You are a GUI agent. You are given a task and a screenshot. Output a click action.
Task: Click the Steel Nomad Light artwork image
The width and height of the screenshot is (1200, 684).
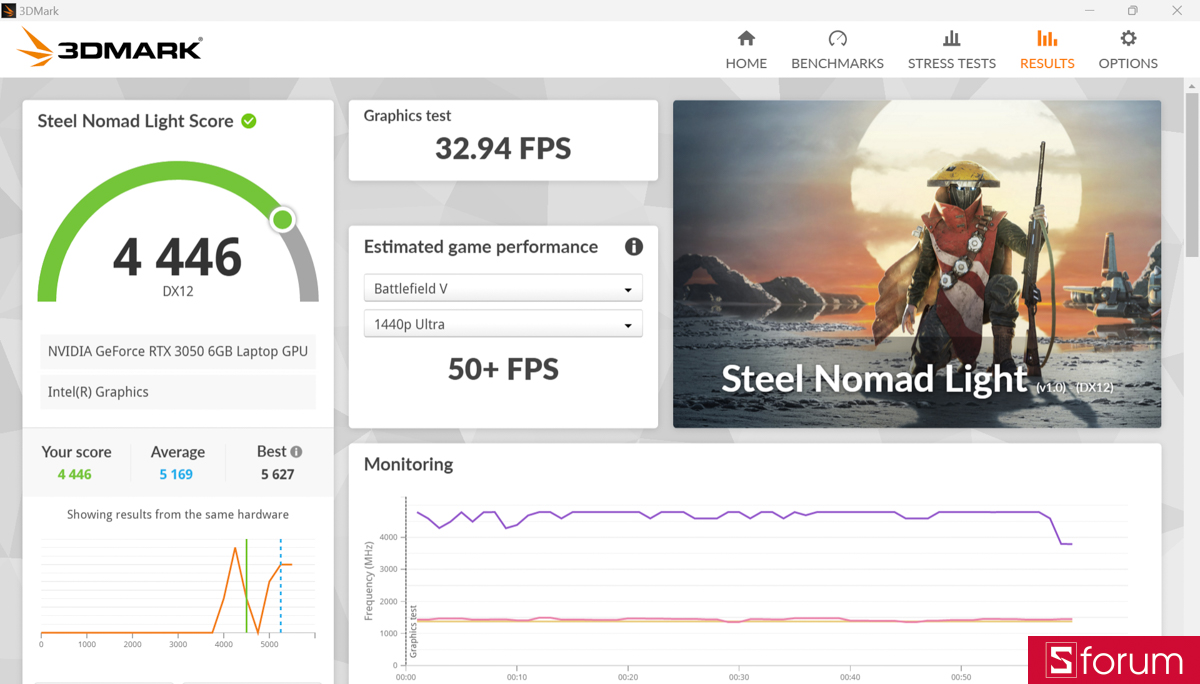916,262
